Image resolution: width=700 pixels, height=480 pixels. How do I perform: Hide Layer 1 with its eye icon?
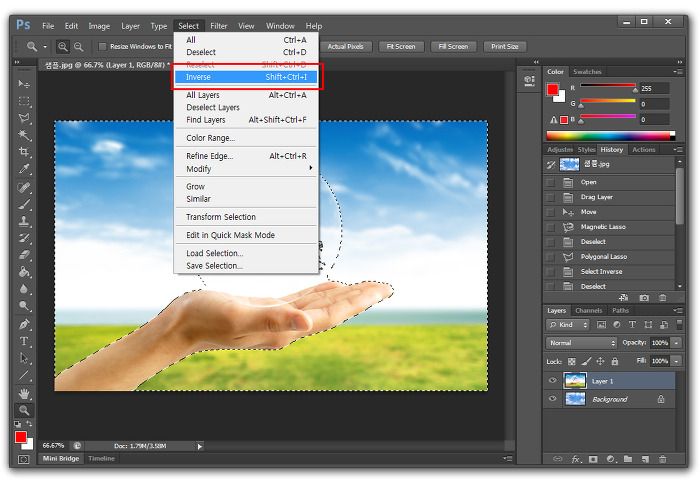click(x=553, y=381)
